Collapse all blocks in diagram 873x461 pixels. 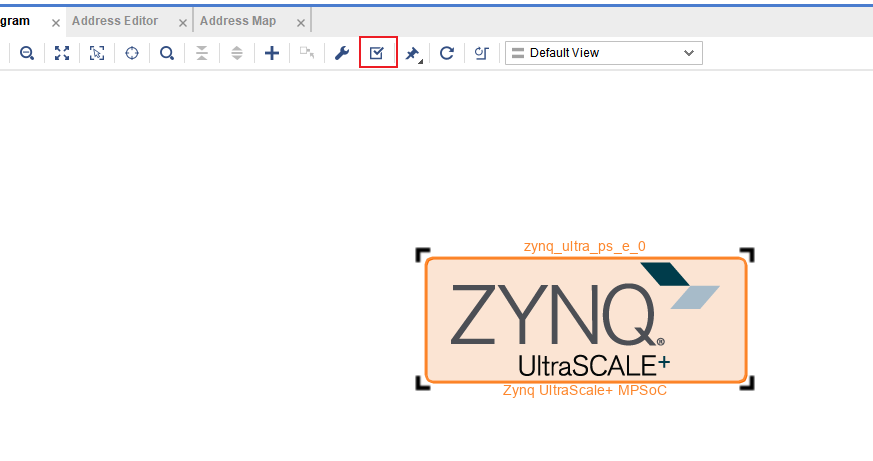click(202, 53)
